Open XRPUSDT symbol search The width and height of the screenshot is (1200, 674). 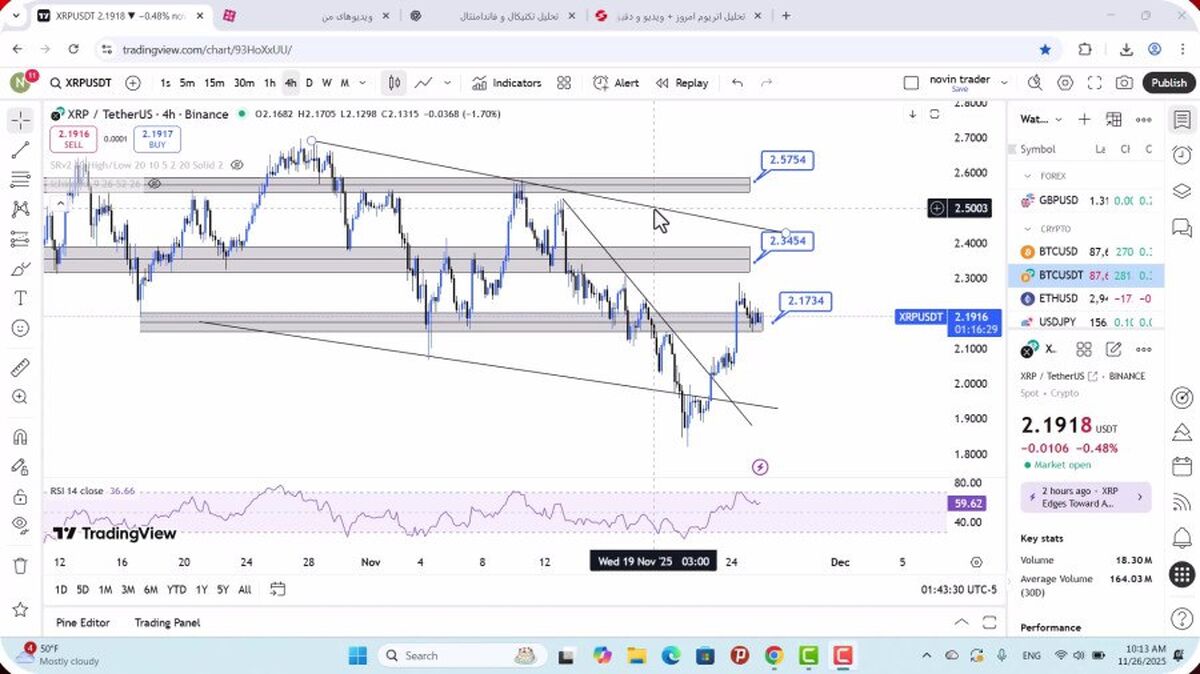[81, 83]
